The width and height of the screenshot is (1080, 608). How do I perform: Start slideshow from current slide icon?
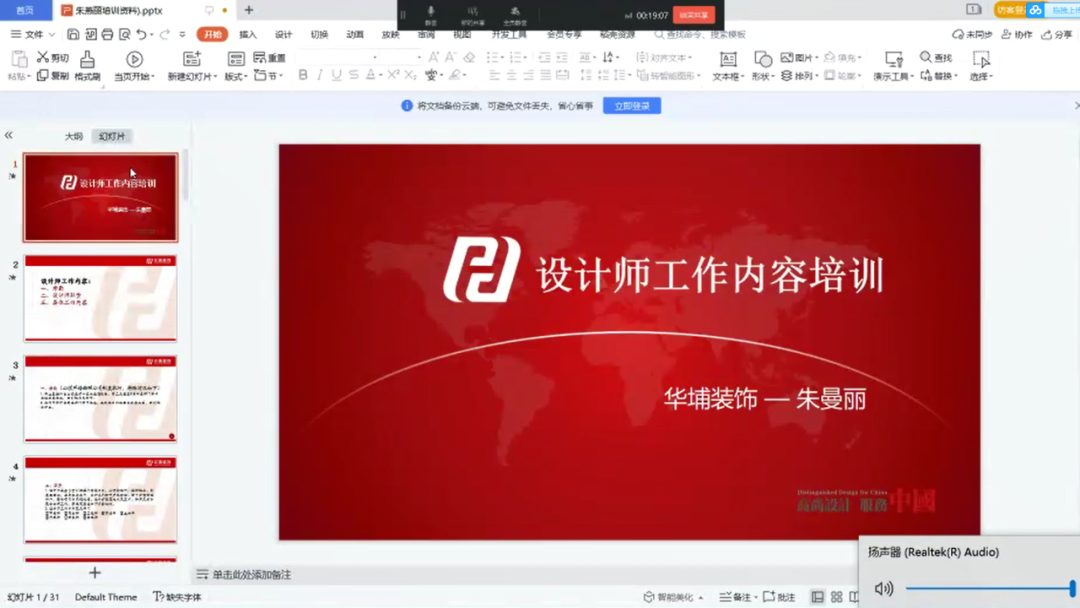[x=134, y=60]
